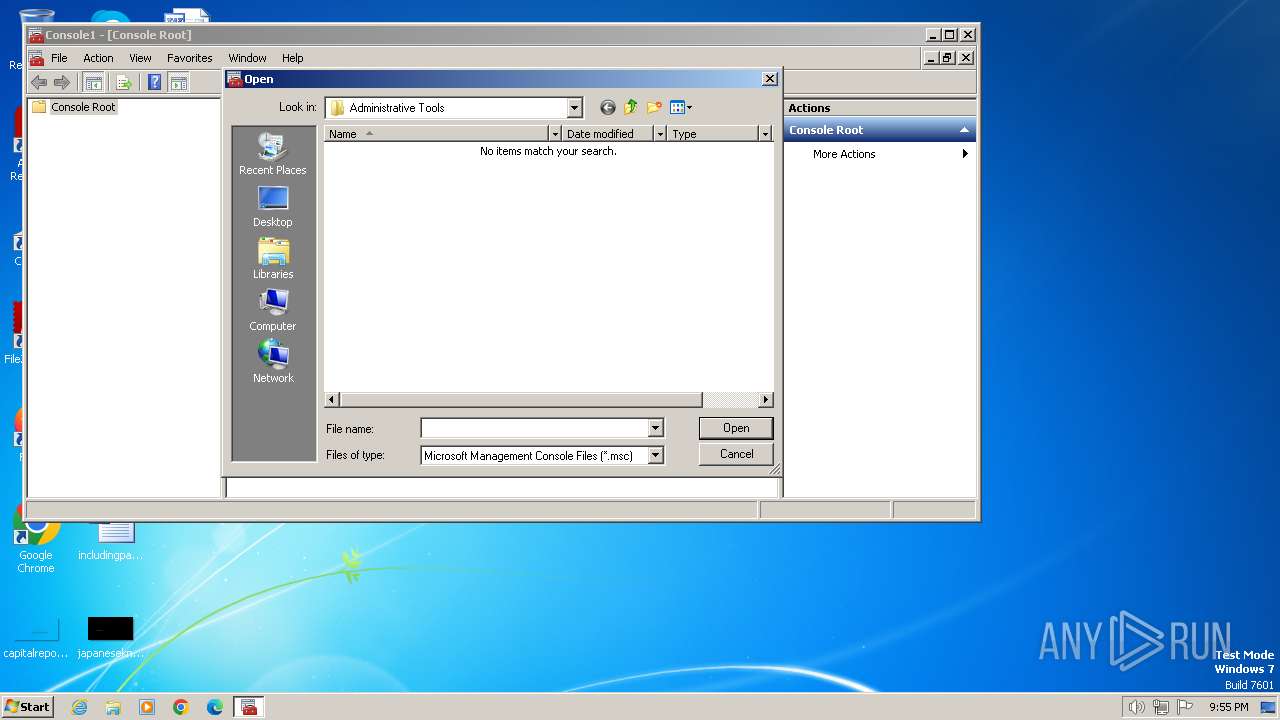Open the Window menu
The image size is (1280, 720).
click(x=247, y=58)
